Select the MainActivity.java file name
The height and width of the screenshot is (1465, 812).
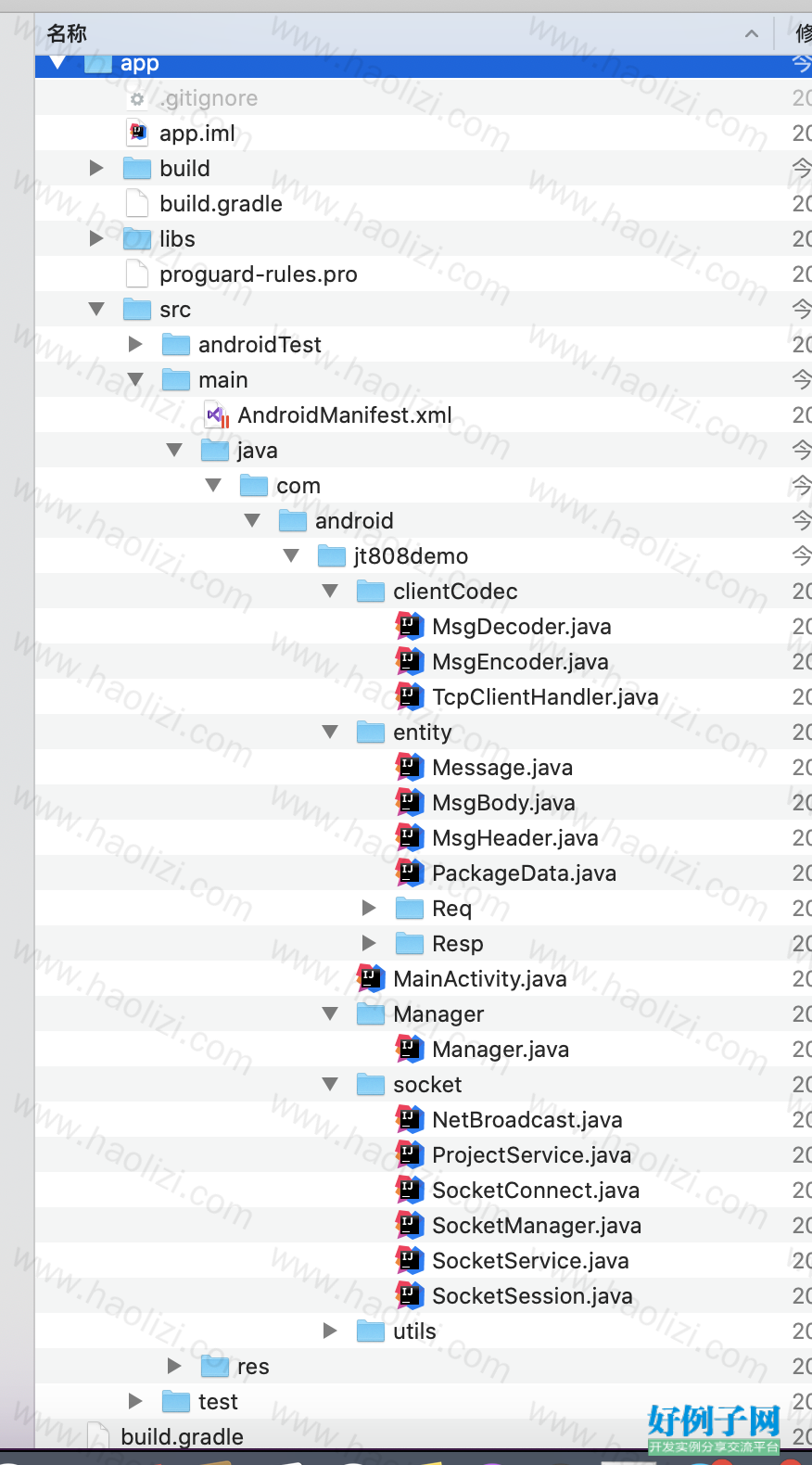(480, 979)
